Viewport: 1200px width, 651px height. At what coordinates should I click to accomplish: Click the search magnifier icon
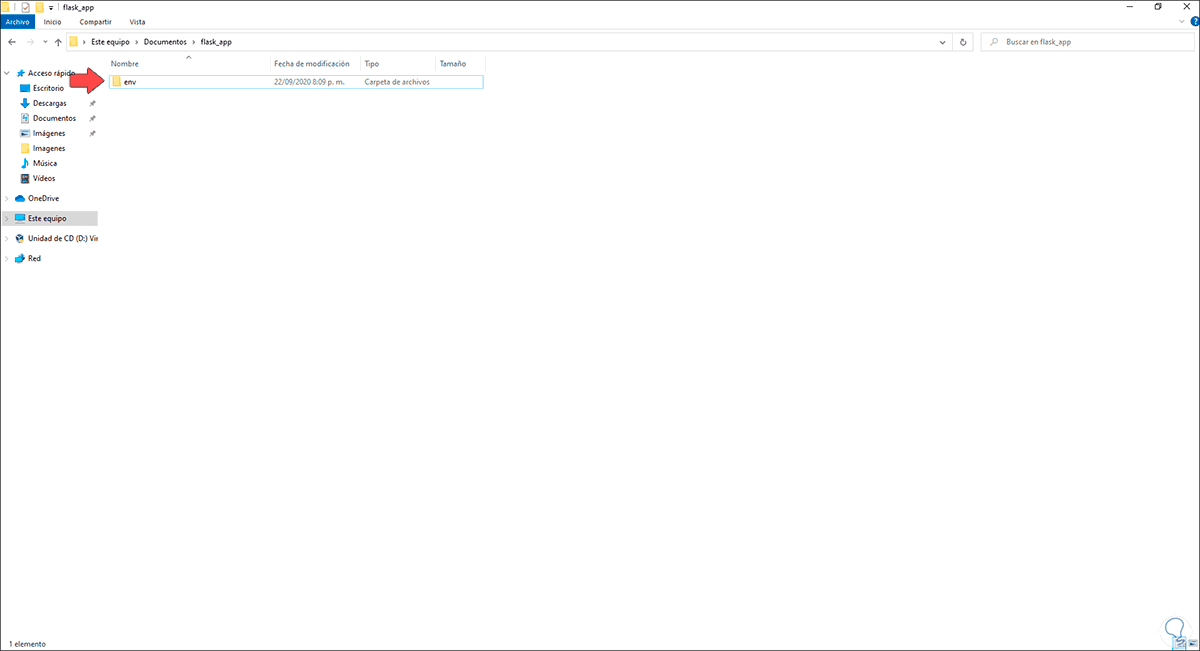tap(993, 42)
